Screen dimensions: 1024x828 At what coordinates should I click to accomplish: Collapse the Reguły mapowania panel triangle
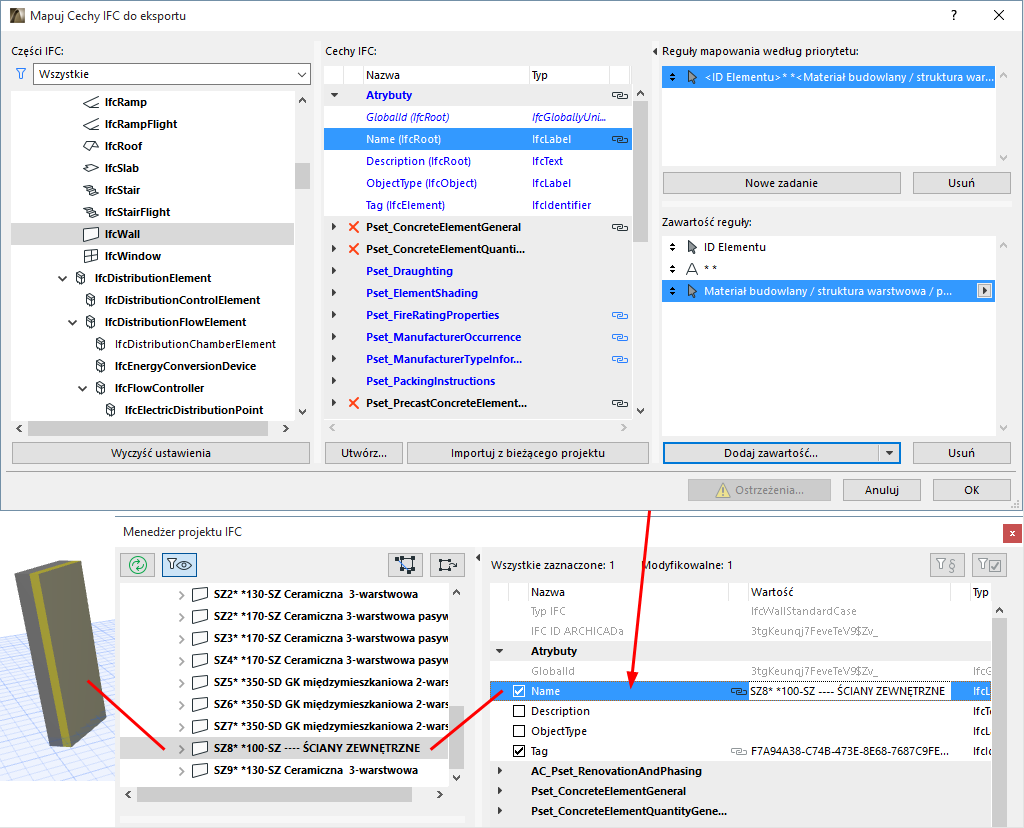(x=655, y=52)
